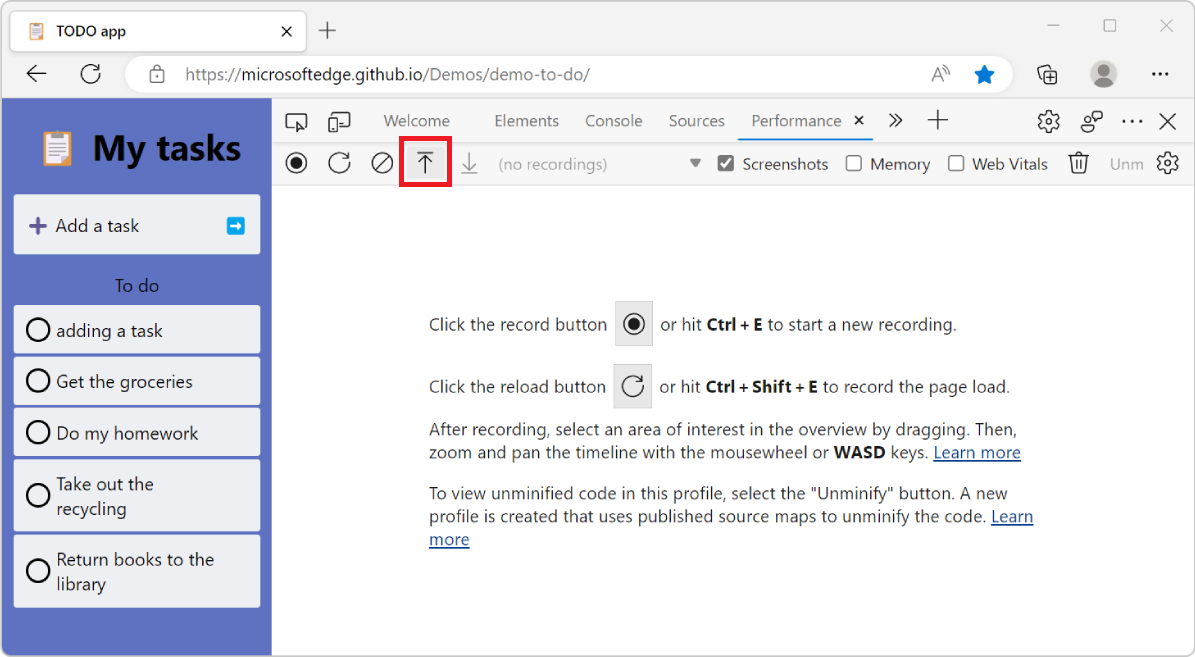Refresh the page with browser reload icon
This screenshot has width=1195, height=657.
[91, 74]
